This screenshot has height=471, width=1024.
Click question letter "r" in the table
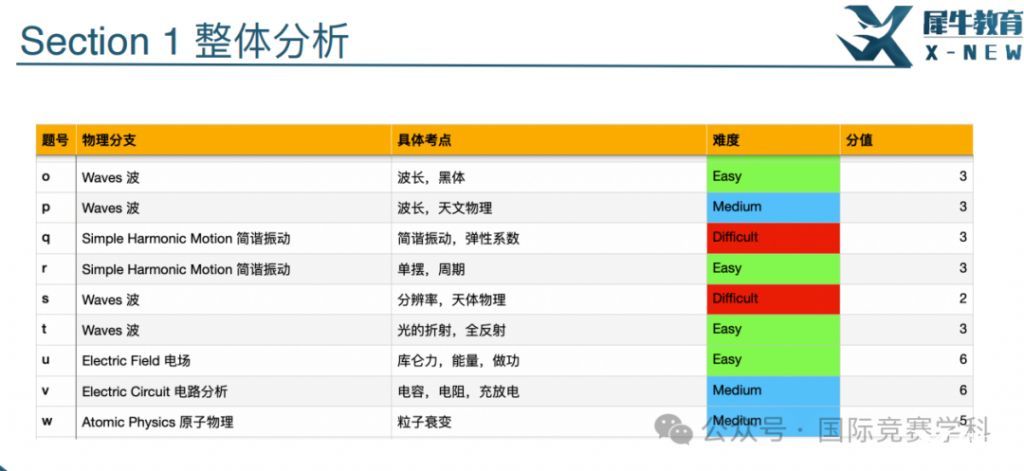pyautogui.click(x=44, y=268)
